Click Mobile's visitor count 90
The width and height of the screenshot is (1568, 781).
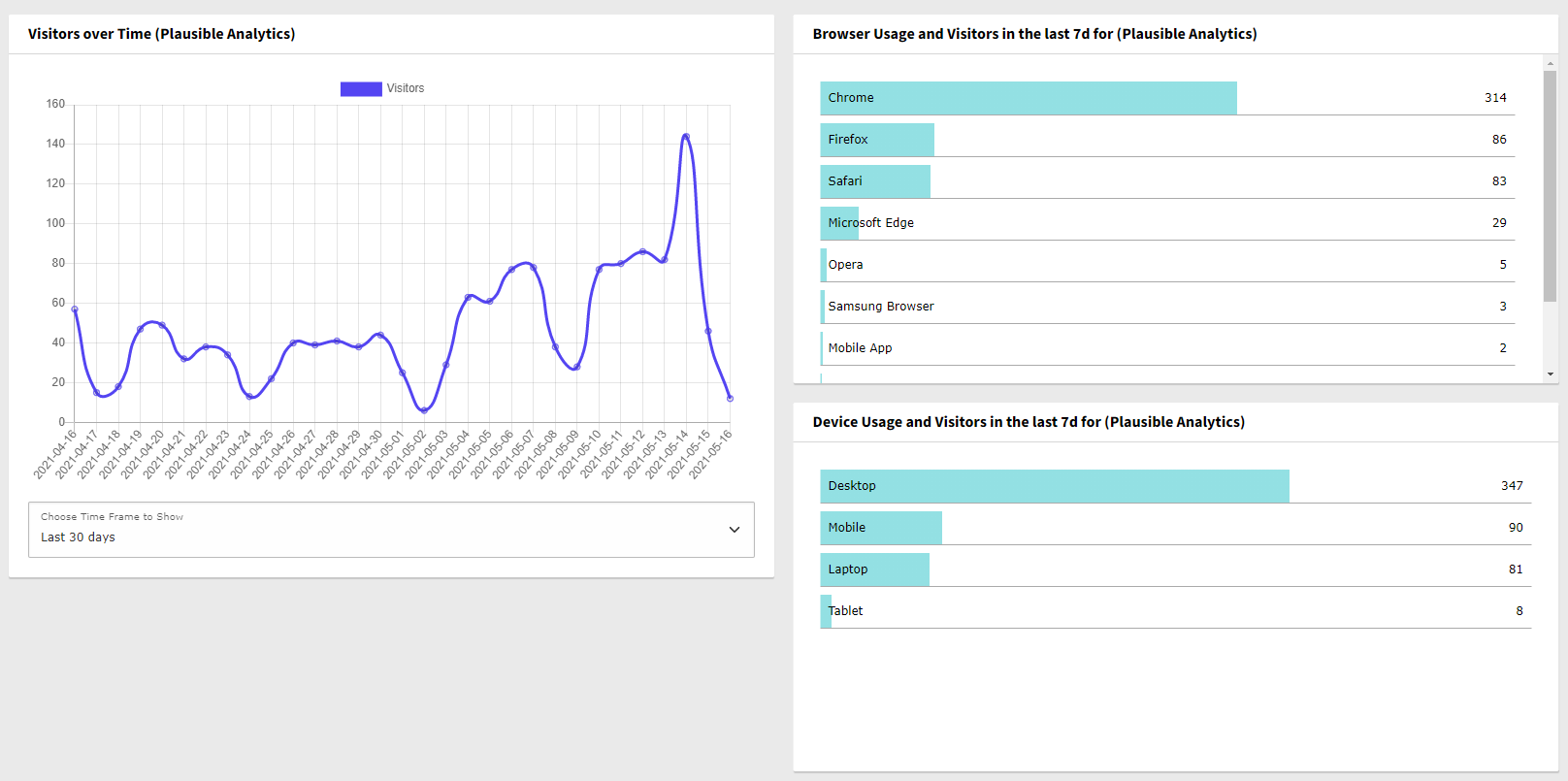click(x=1516, y=528)
